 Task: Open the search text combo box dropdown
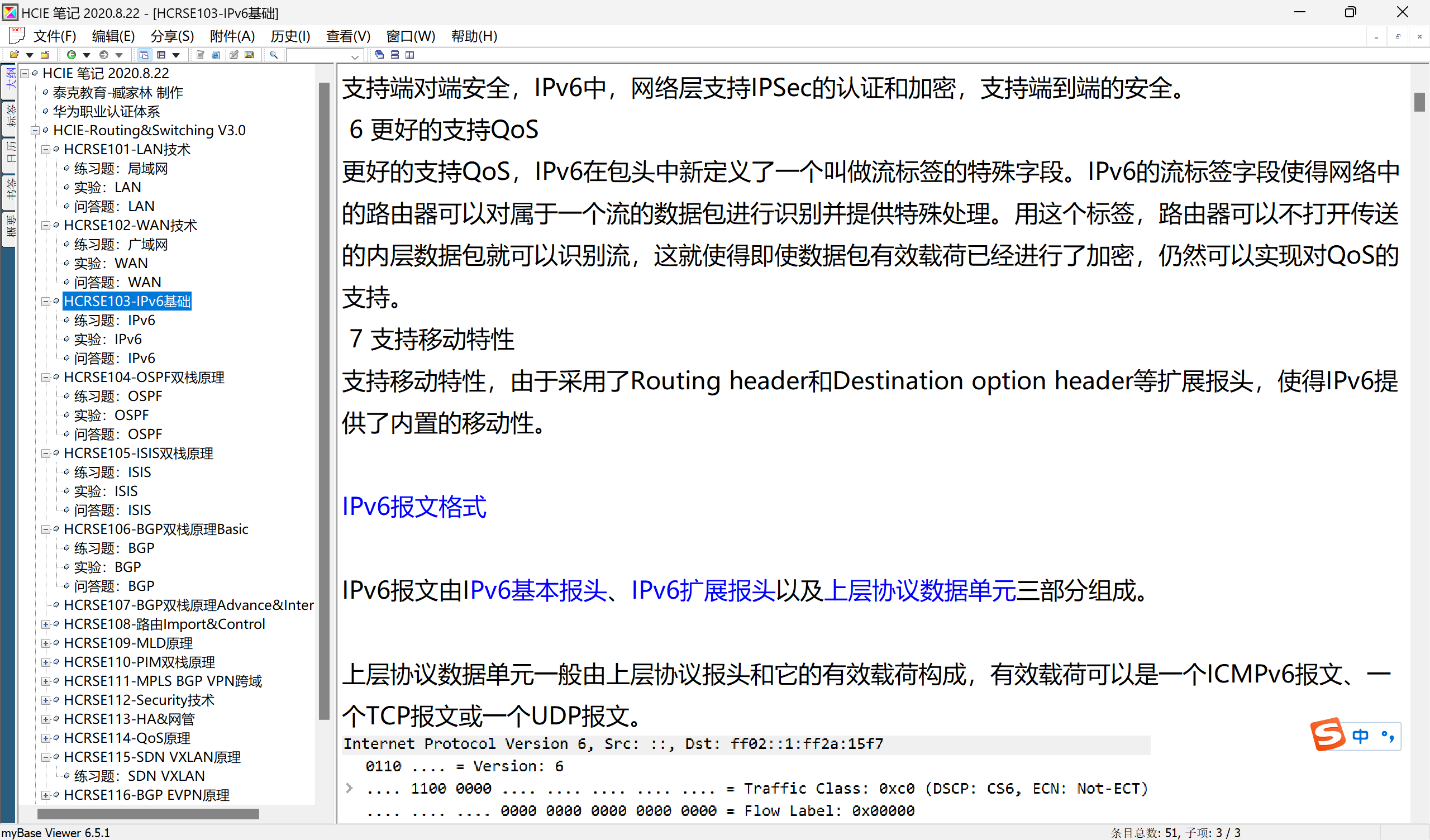coord(355,56)
